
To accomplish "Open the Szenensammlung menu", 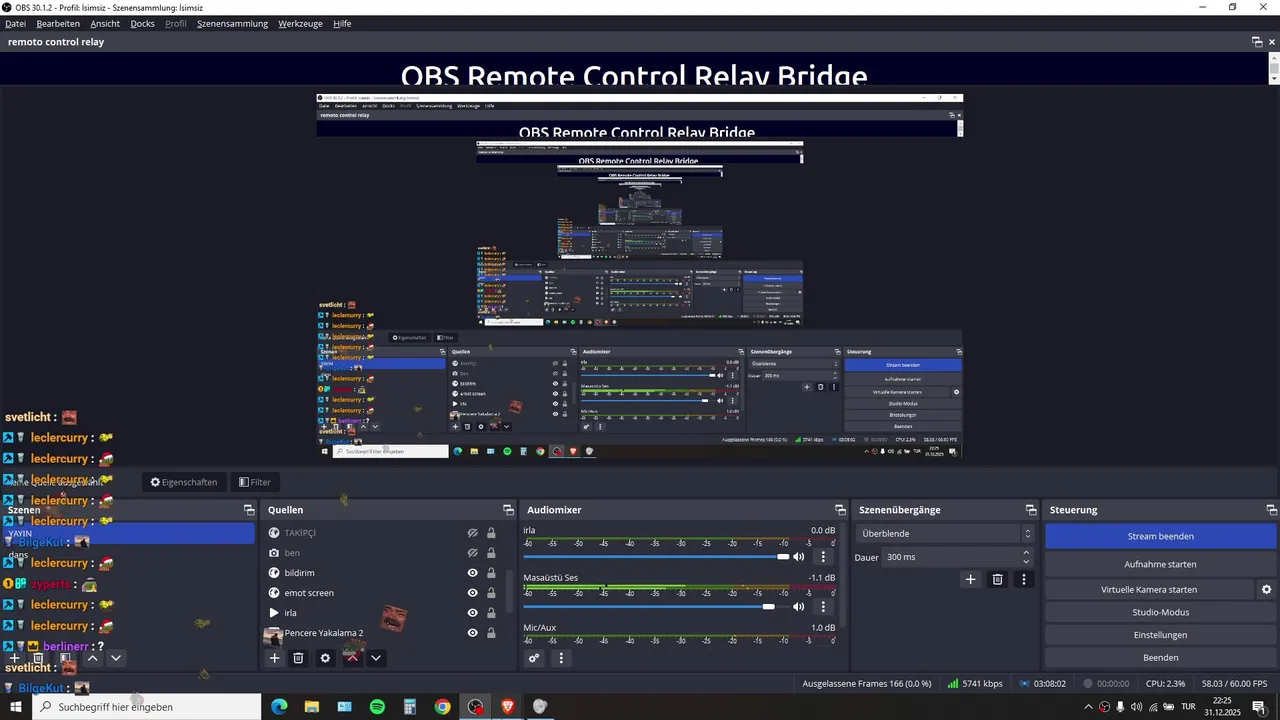I will (233, 23).
